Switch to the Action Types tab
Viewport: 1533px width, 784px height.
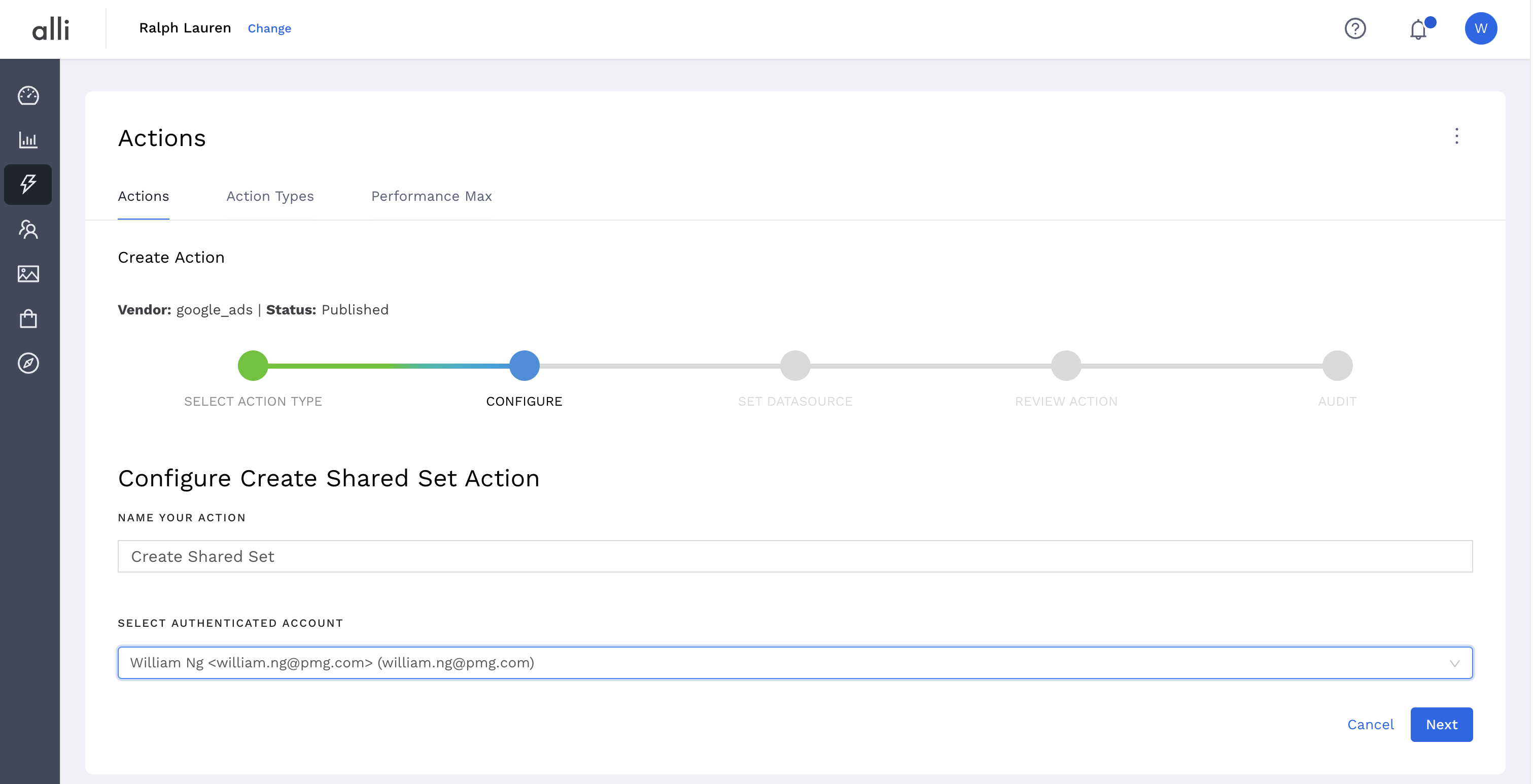(x=270, y=196)
